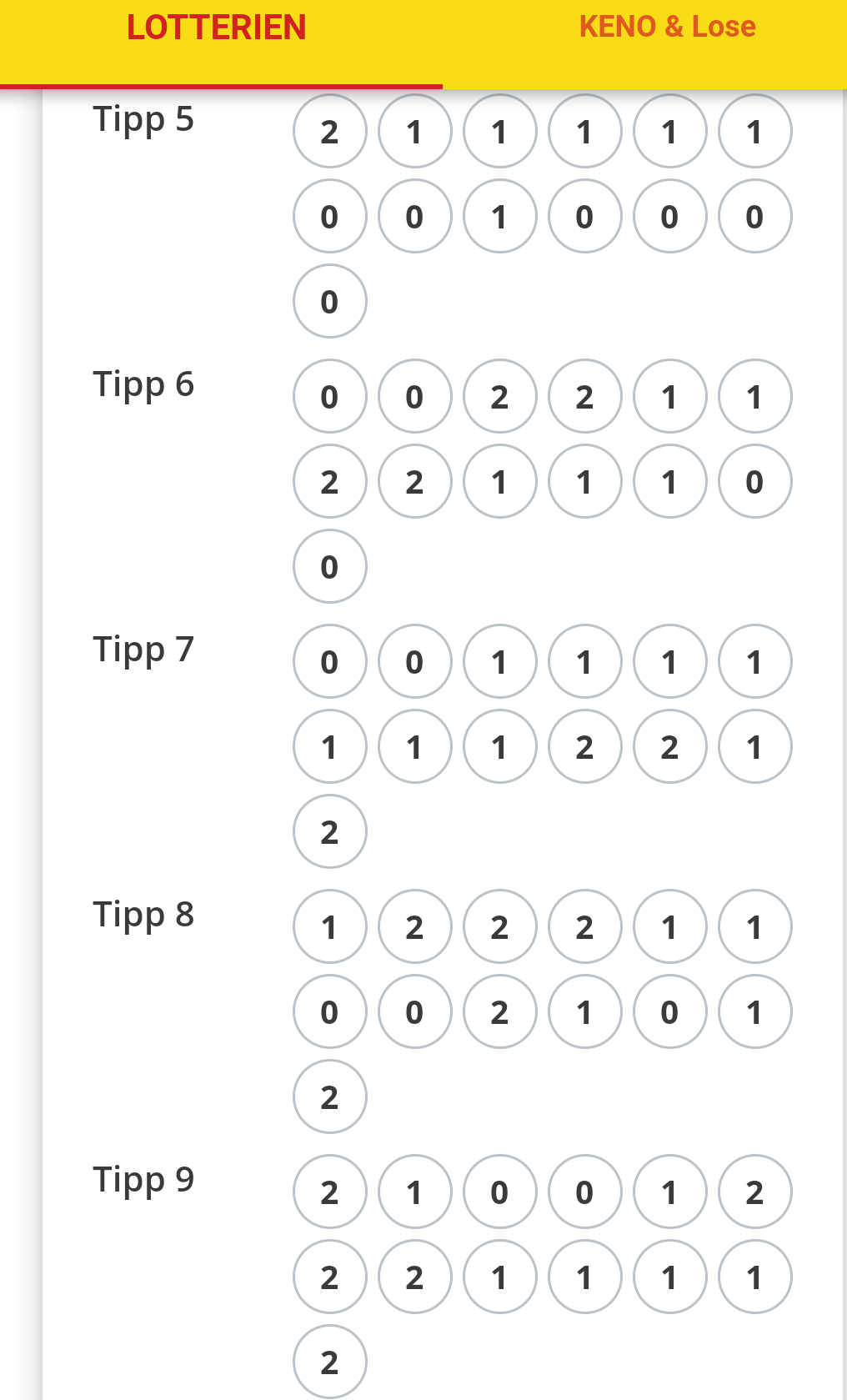Select the first circle in Tipp 5

click(x=330, y=132)
